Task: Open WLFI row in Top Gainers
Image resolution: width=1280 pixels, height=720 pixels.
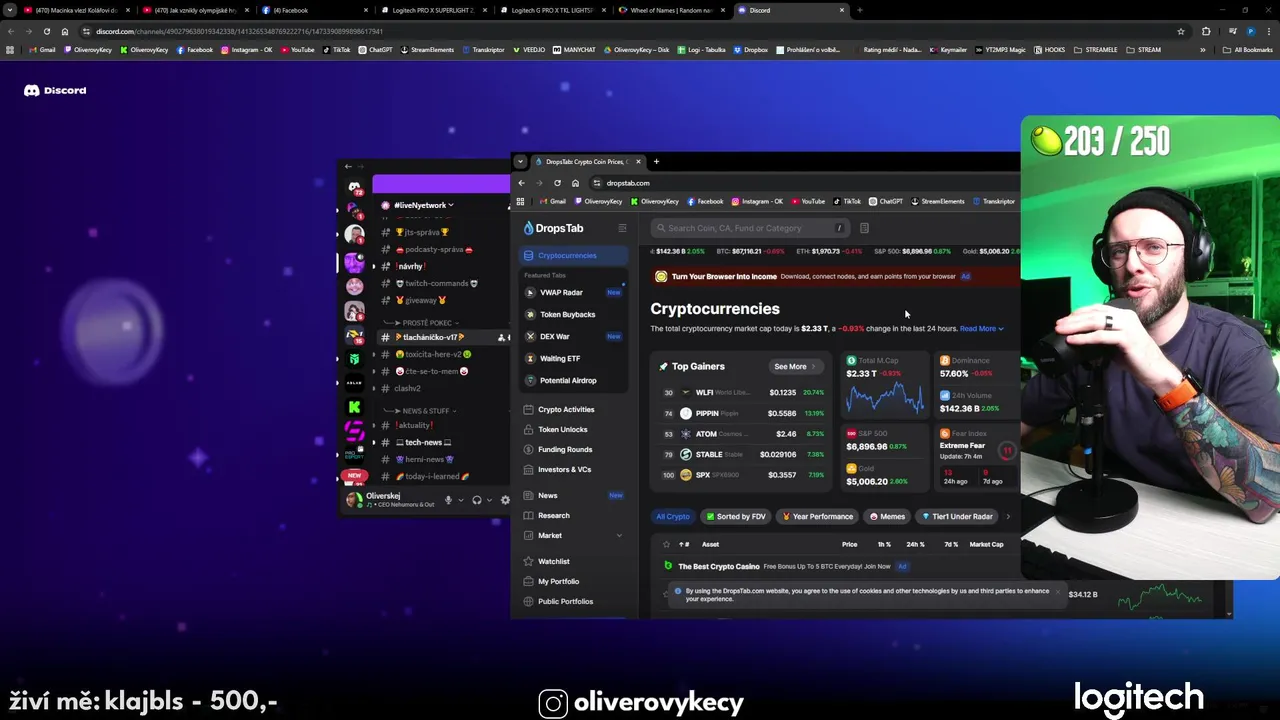Action: [743, 392]
